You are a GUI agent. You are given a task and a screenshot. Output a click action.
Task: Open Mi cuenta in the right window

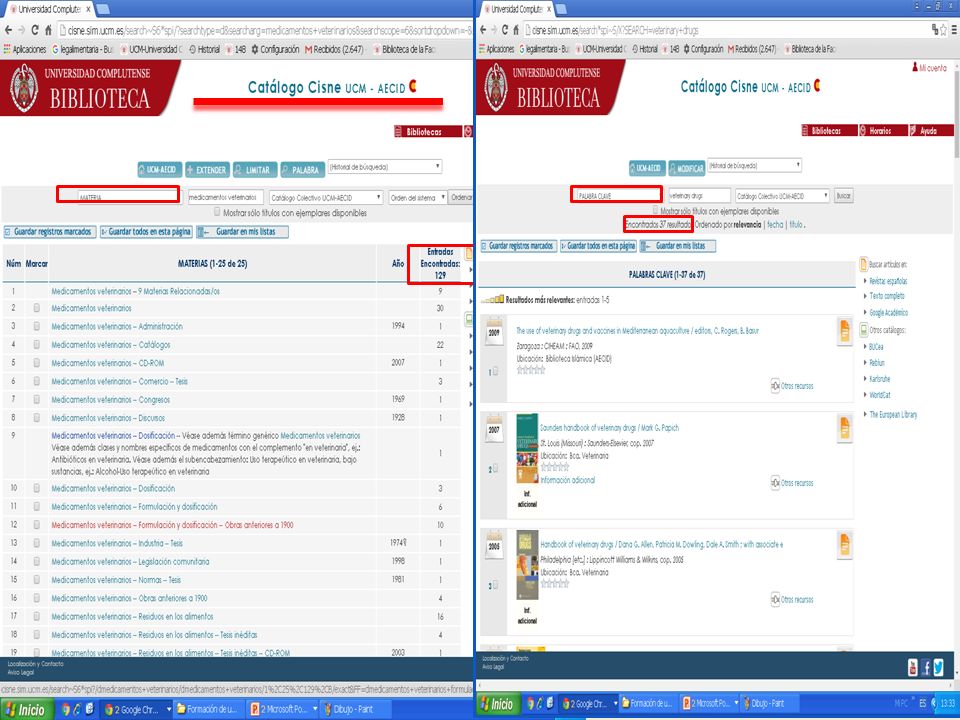pyautogui.click(x=929, y=68)
